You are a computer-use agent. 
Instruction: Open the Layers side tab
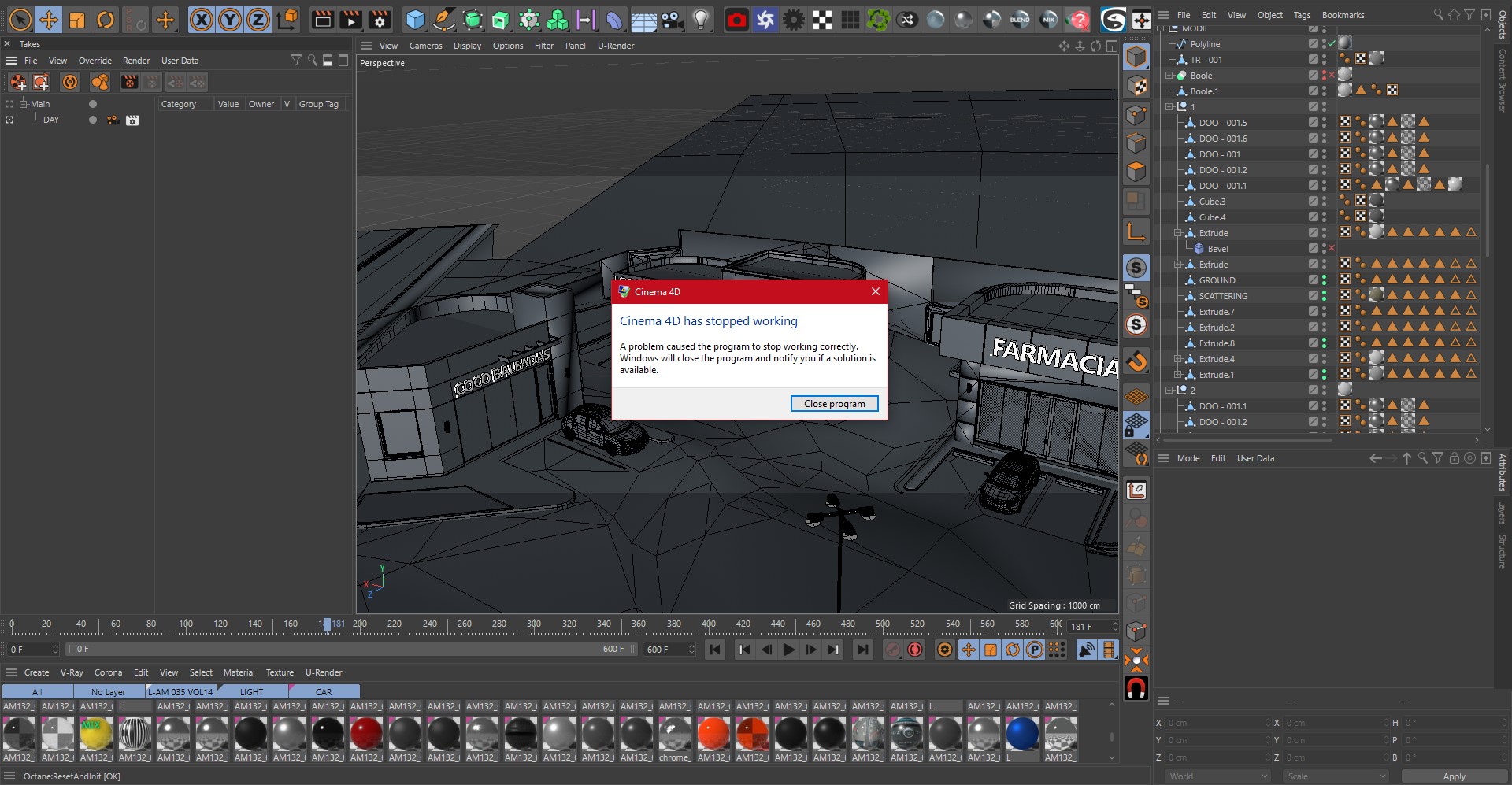1503,513
